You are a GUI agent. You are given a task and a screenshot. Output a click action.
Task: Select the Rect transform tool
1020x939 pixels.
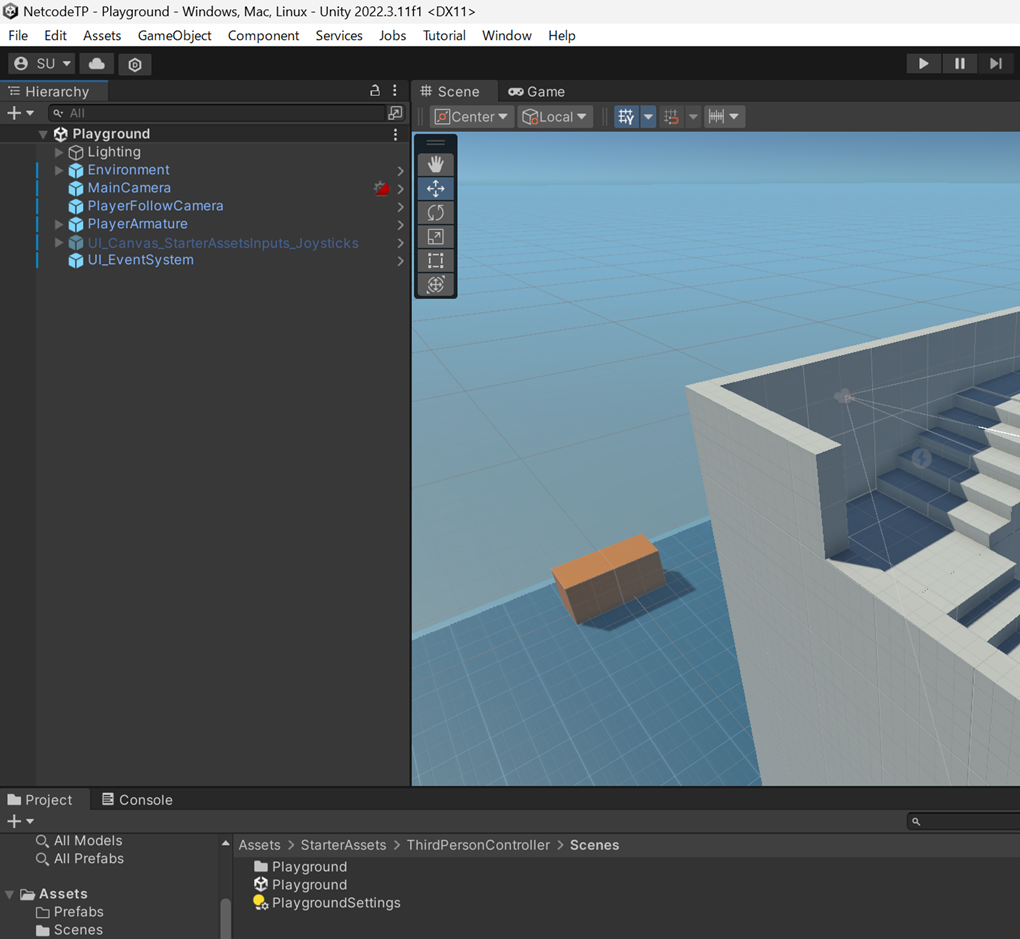coord(436,261)
